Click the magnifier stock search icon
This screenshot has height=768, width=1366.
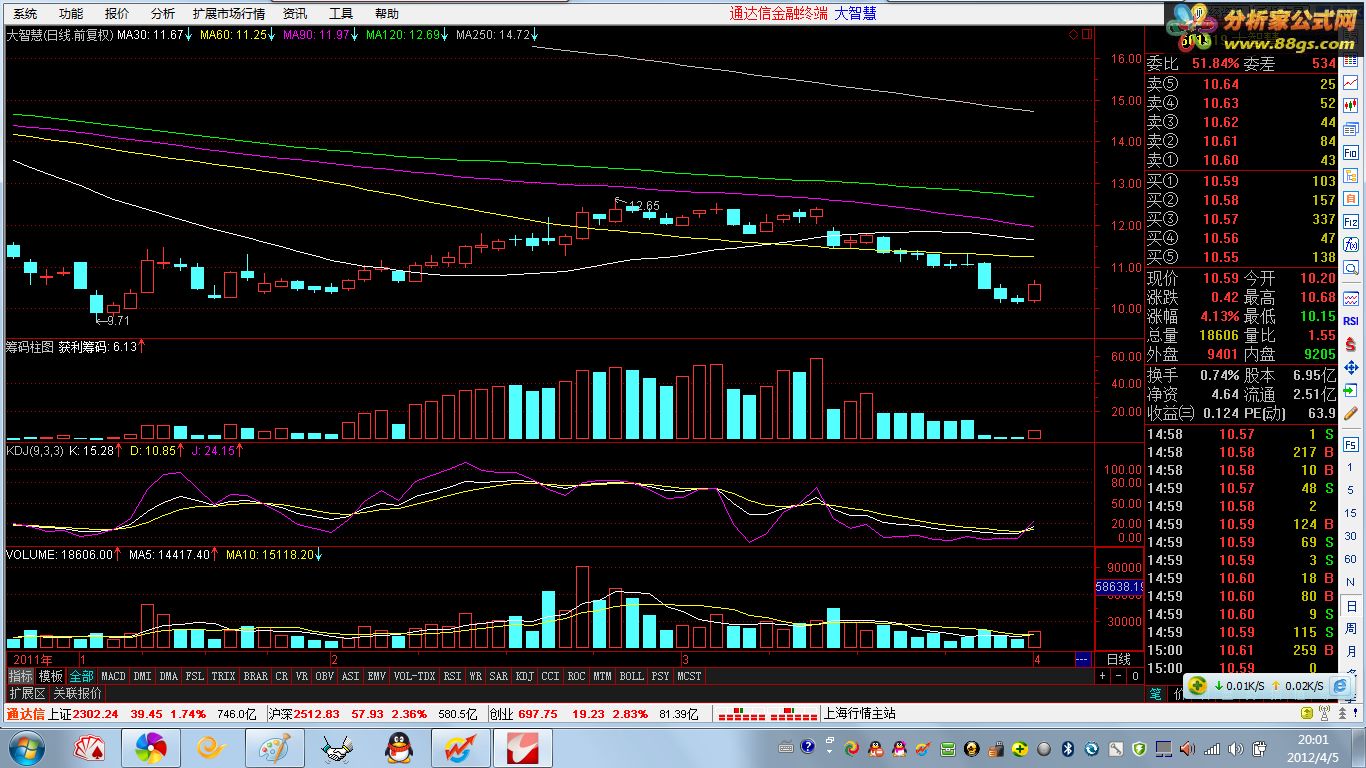(x=1351, y=268)
